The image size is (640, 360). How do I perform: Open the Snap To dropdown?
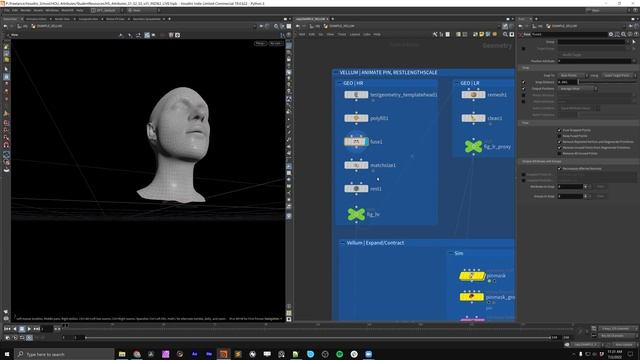[x=573, y=76]
